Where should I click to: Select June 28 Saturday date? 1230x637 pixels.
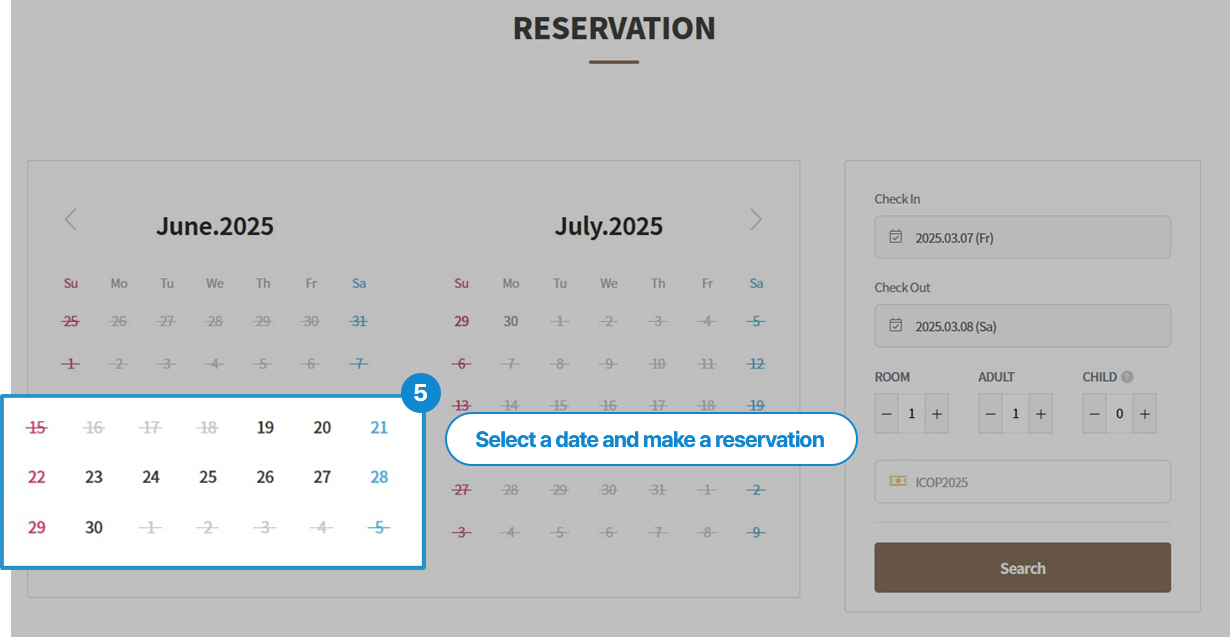(379, 477)
